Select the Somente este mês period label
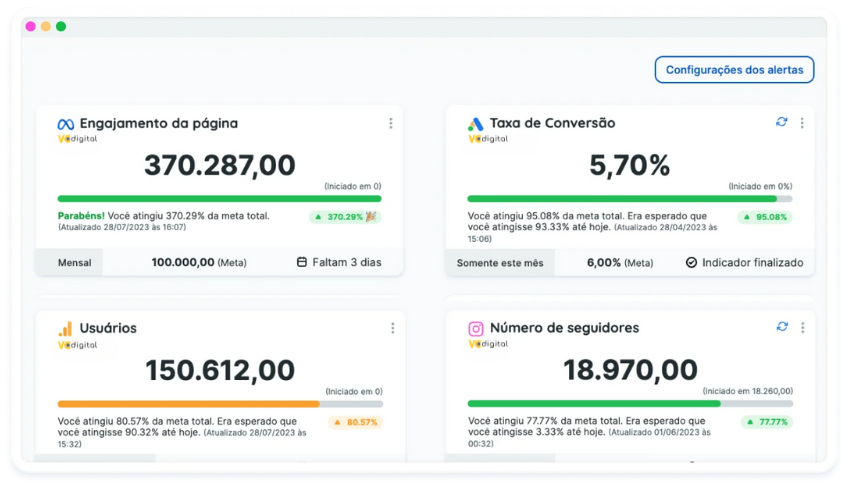Viewport: 848px width, 487px height. click(500, 263)
